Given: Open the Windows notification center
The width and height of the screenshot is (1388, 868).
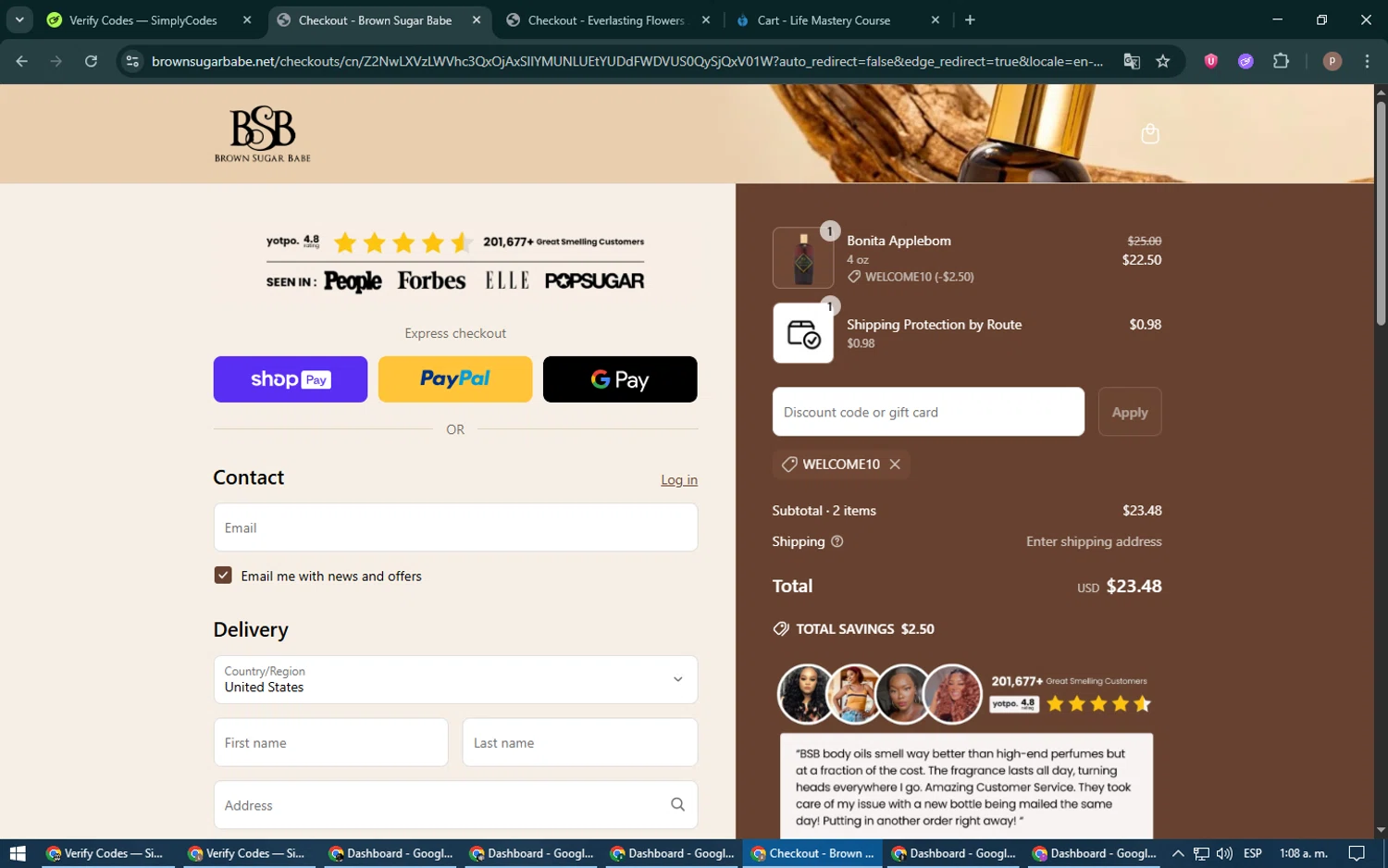Looking at the screenshot, I should click(x=1357, y=853).
